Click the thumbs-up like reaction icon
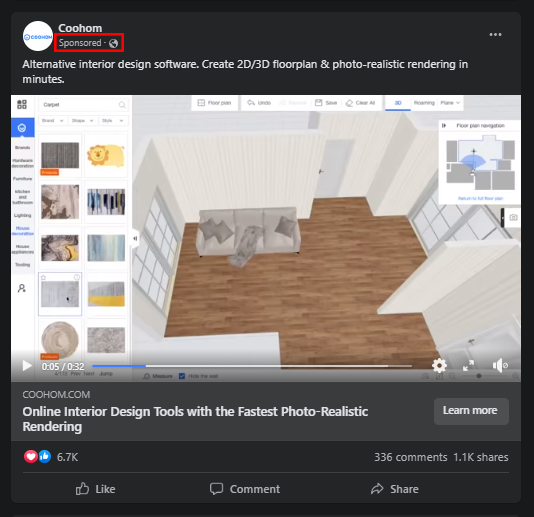Viewport: 534px width, 517px height. (x=45, y=457)
